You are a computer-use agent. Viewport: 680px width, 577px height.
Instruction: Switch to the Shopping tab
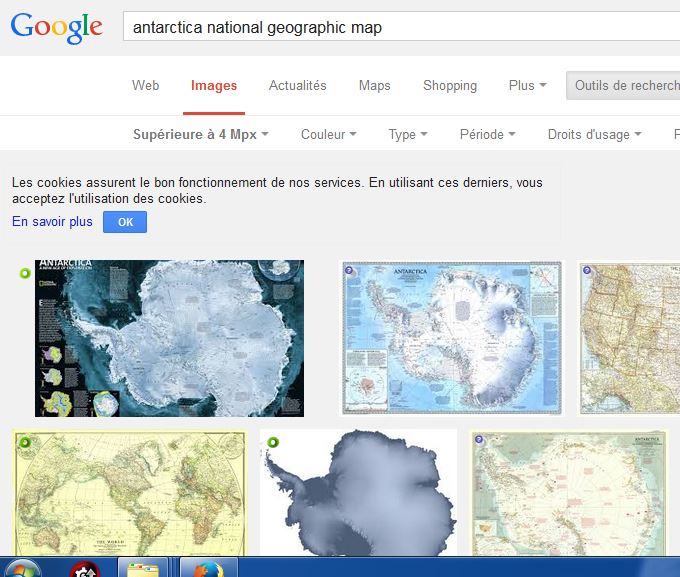tap(450, 85)
